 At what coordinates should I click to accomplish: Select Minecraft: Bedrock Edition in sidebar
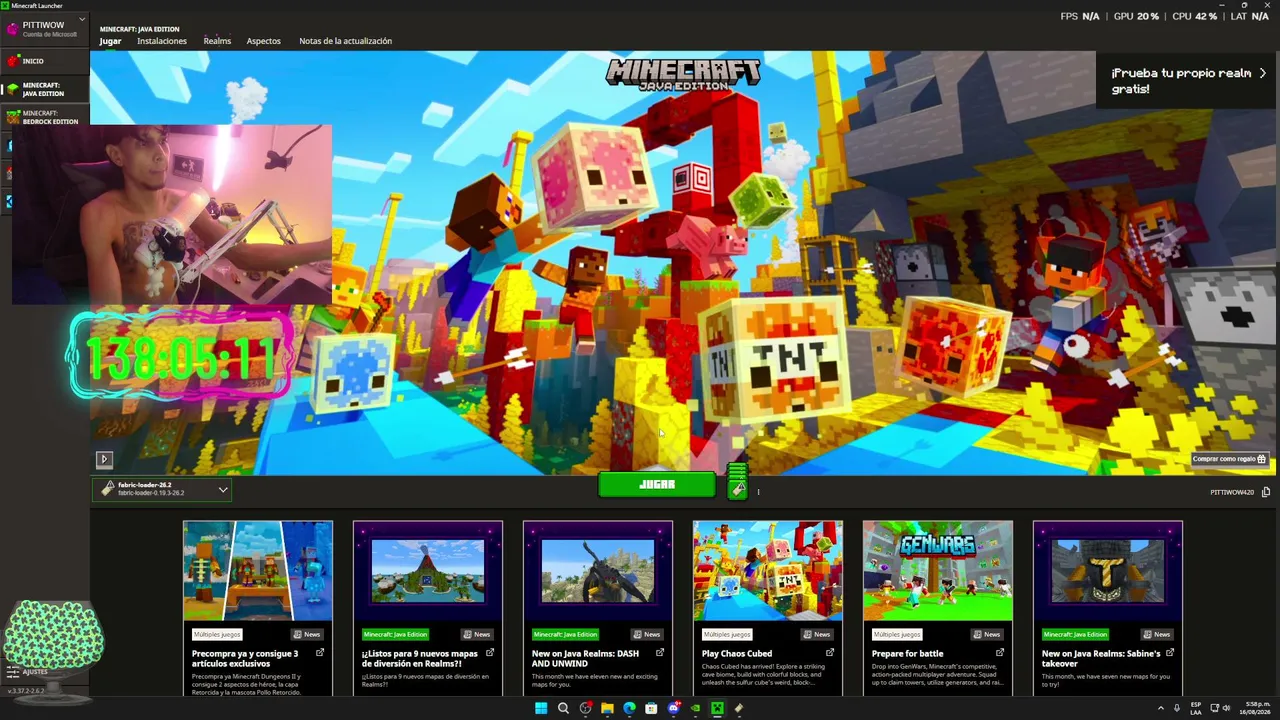tap(44, 117)
